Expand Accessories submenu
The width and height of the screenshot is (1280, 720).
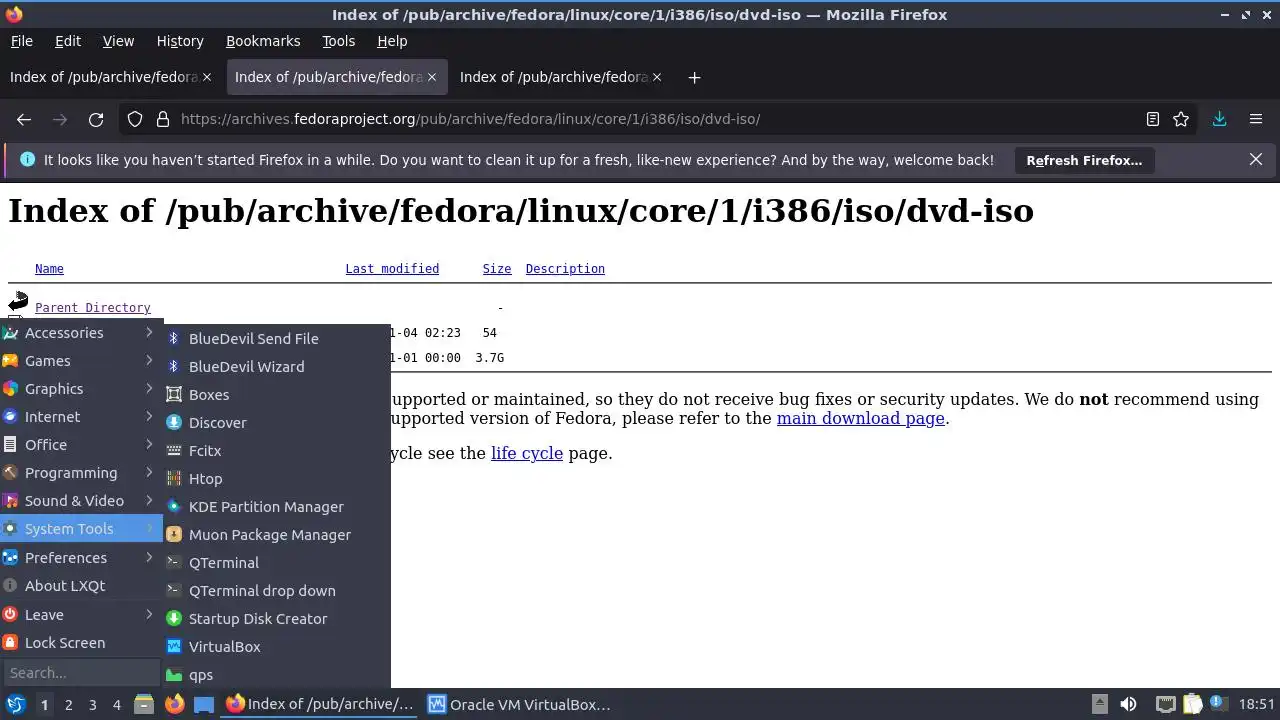[x=81, y=333]
